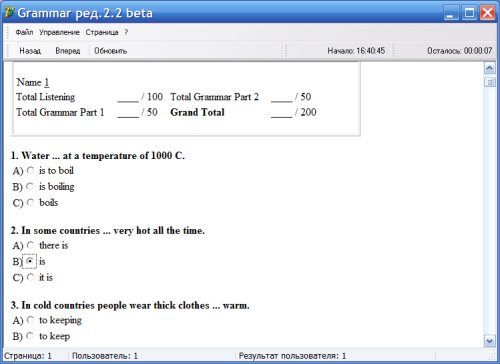This screenshot has height=364, width=500.
Task: Open the Страница menu
Action: coord(102,32)
